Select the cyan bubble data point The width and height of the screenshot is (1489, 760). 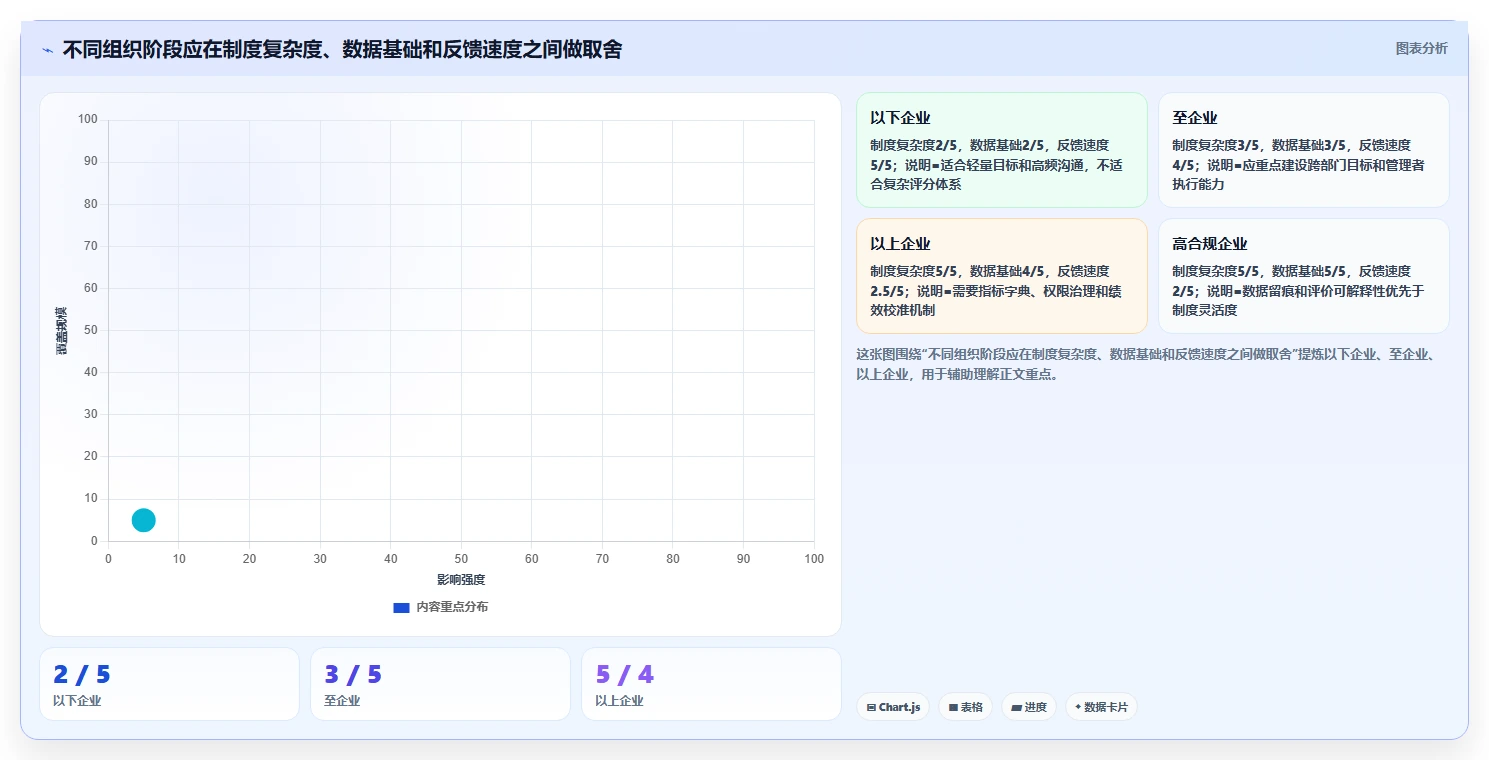[x=144, y=520]
